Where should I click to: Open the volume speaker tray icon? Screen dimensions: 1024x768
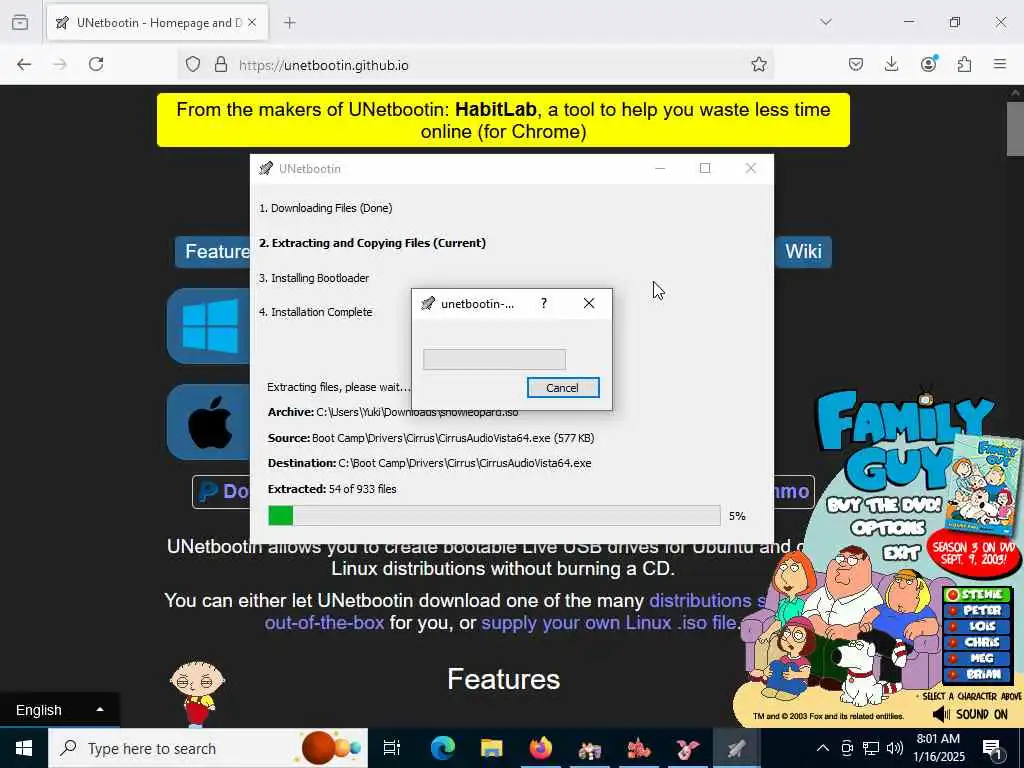[895, 748]
